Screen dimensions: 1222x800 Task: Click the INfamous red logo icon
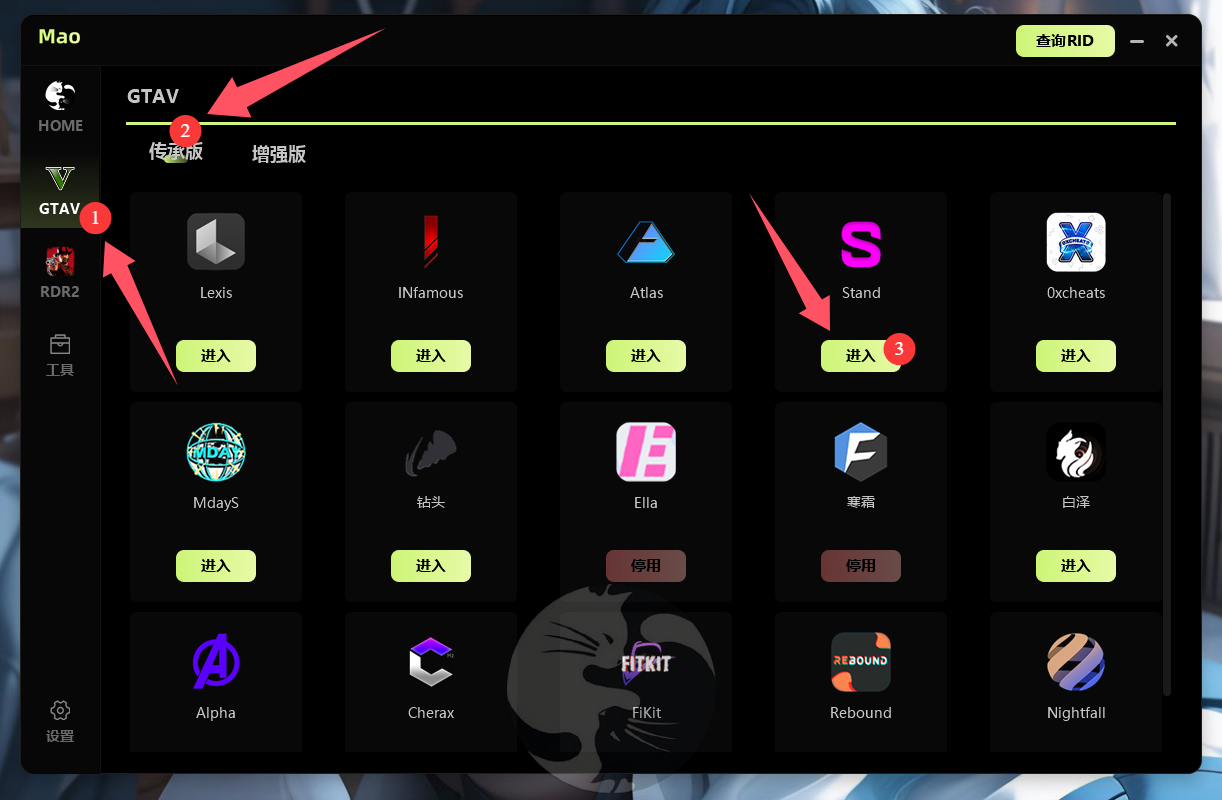(x=431, y=241)
